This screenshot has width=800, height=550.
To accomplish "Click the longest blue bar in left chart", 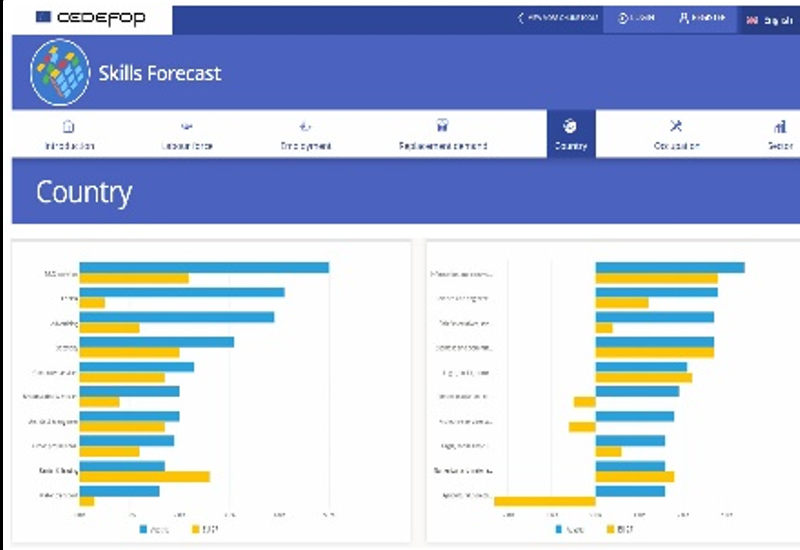I will pos(204,267).
